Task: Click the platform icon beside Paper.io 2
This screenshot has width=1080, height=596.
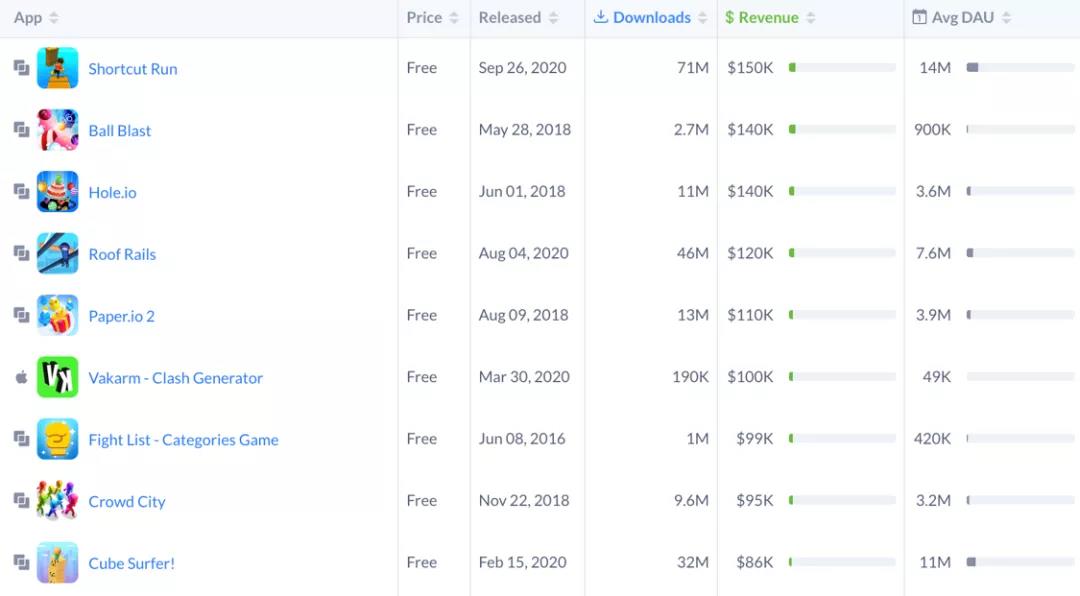Action: click(21, 315)
